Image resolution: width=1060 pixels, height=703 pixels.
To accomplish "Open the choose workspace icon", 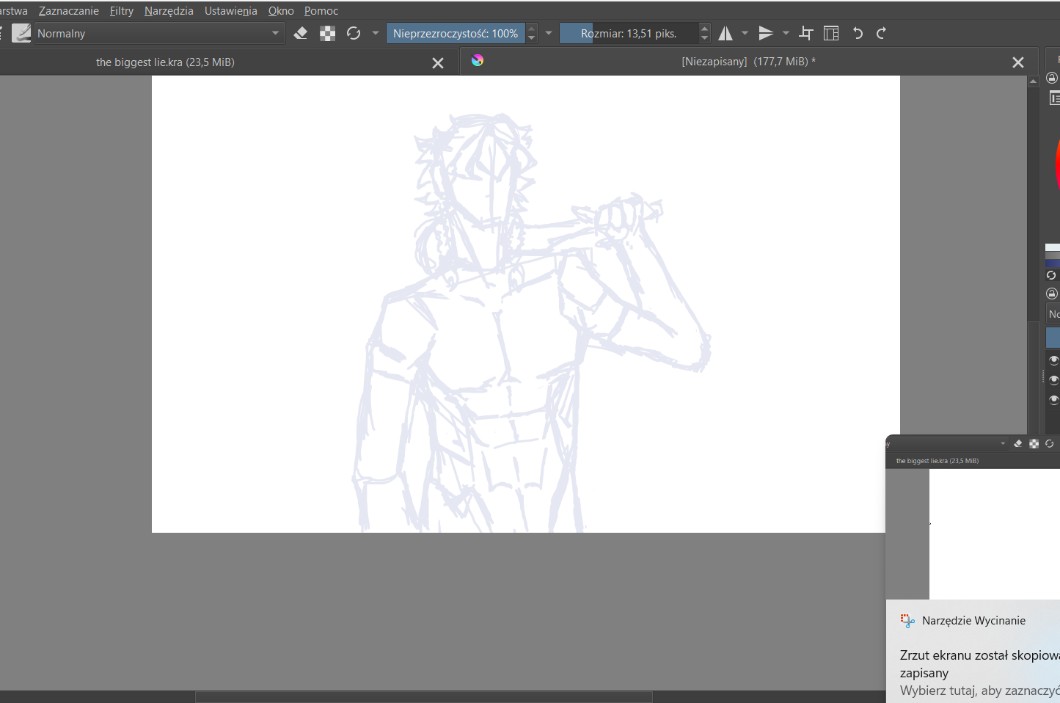I will coord(831,33).
